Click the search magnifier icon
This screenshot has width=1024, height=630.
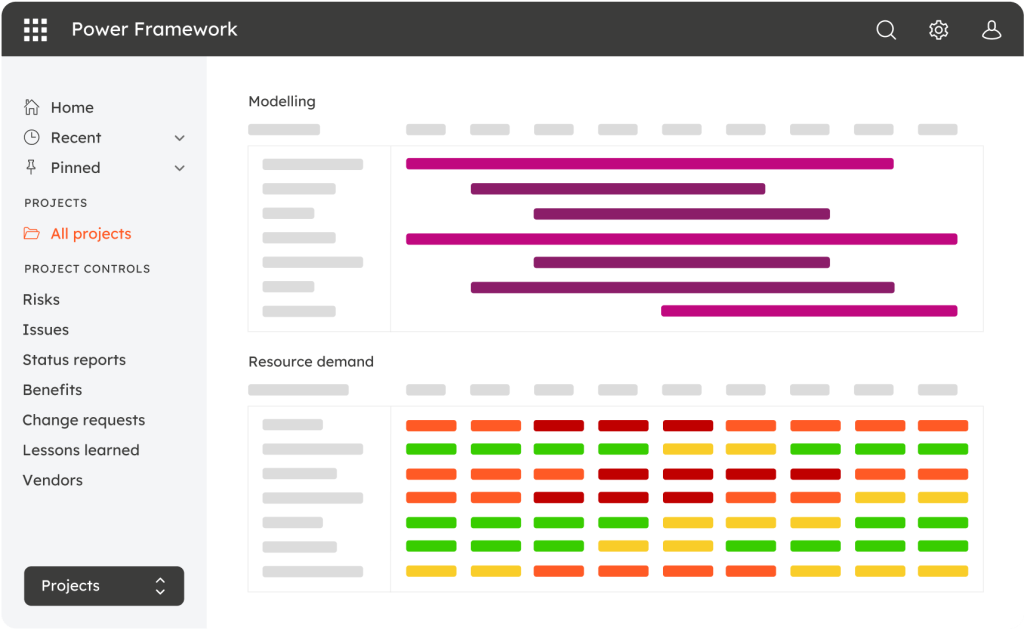pyautogui.click(x=886, y=30)
